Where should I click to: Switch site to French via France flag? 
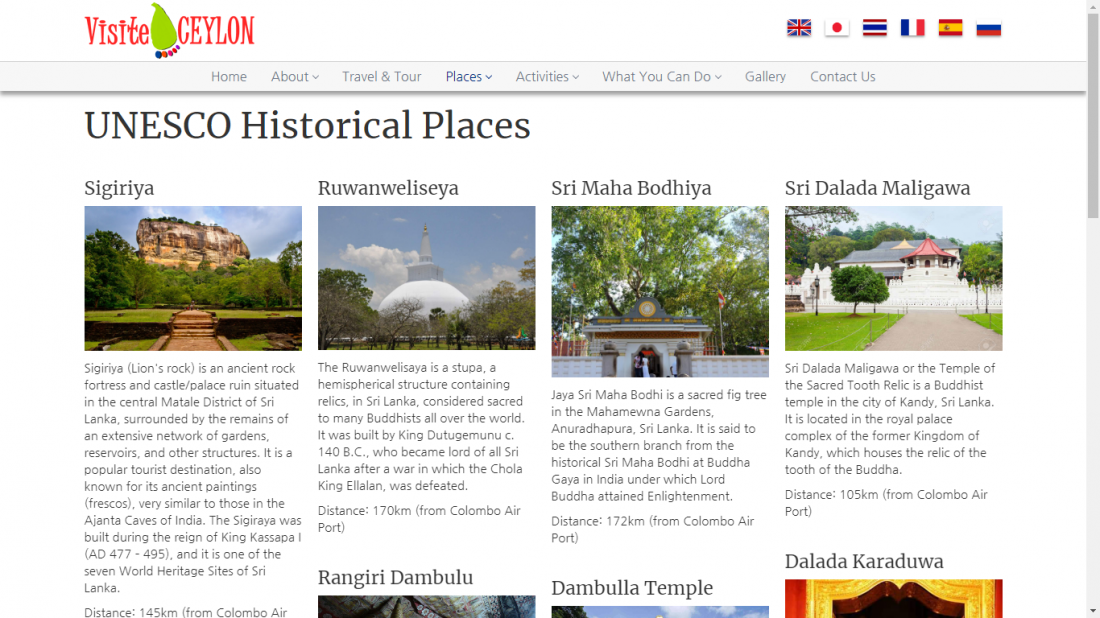click(x=913, y=28)
